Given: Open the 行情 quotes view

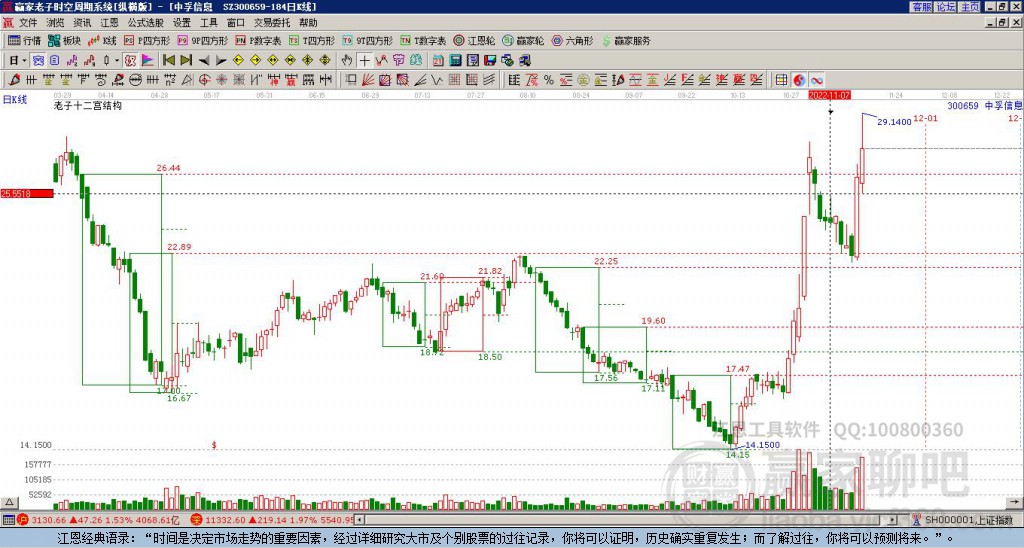Looking at the screenshot, I should click(24, 40).
